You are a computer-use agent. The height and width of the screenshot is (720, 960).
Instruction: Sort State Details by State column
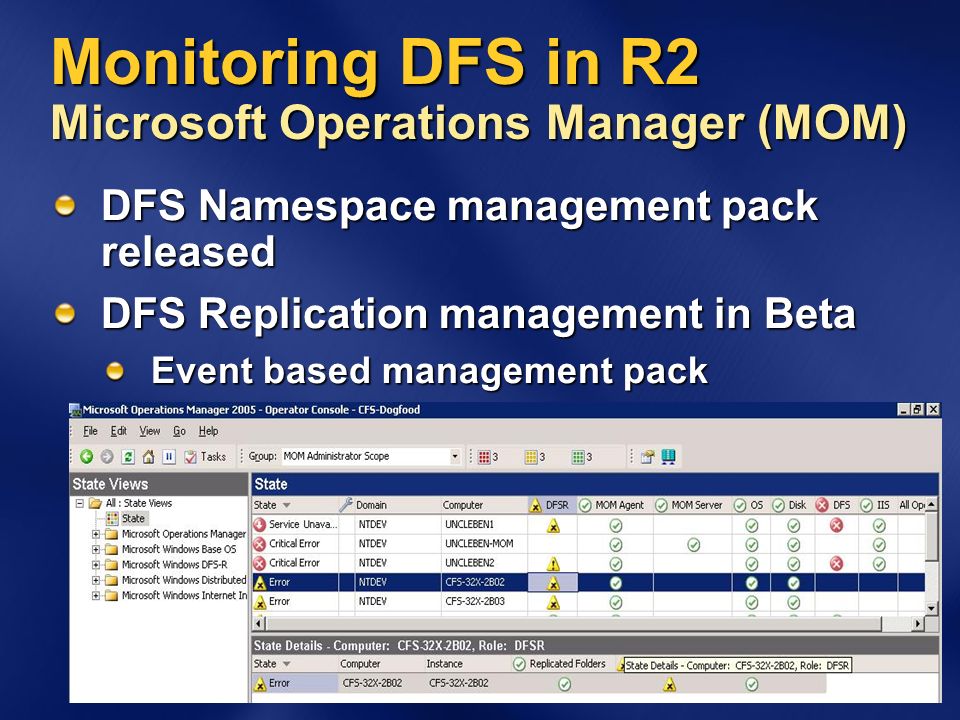(x=294, y=664)
